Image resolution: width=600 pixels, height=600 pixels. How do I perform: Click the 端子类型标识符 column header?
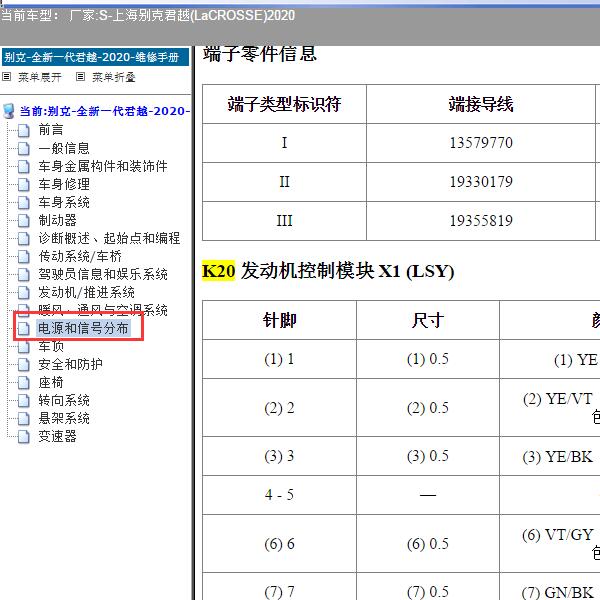click(284, 104)
